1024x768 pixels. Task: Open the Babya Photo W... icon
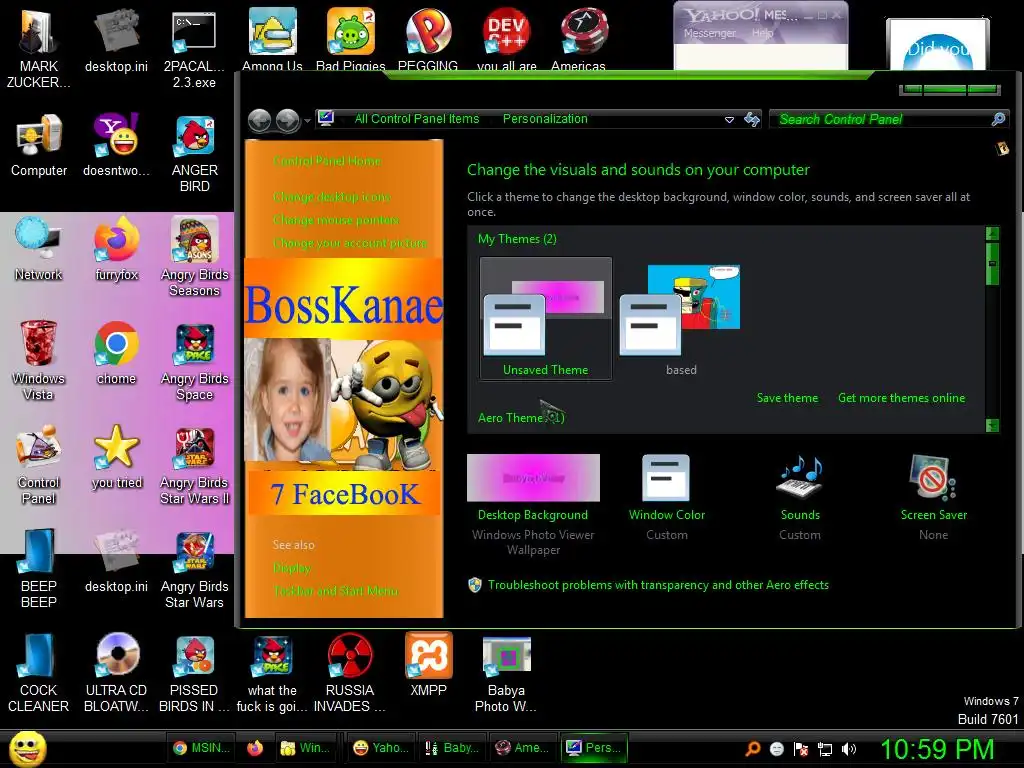click(x=506, y=656)
